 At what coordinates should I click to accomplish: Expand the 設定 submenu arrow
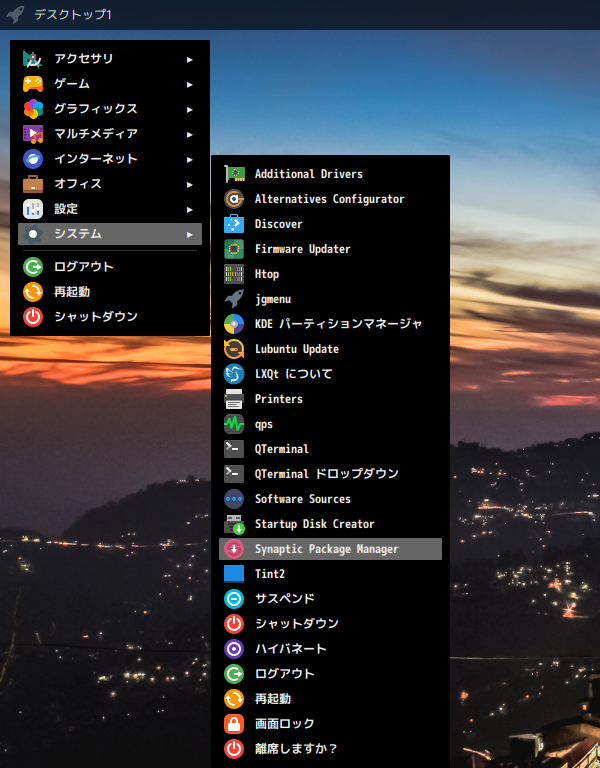coord(190,210)
